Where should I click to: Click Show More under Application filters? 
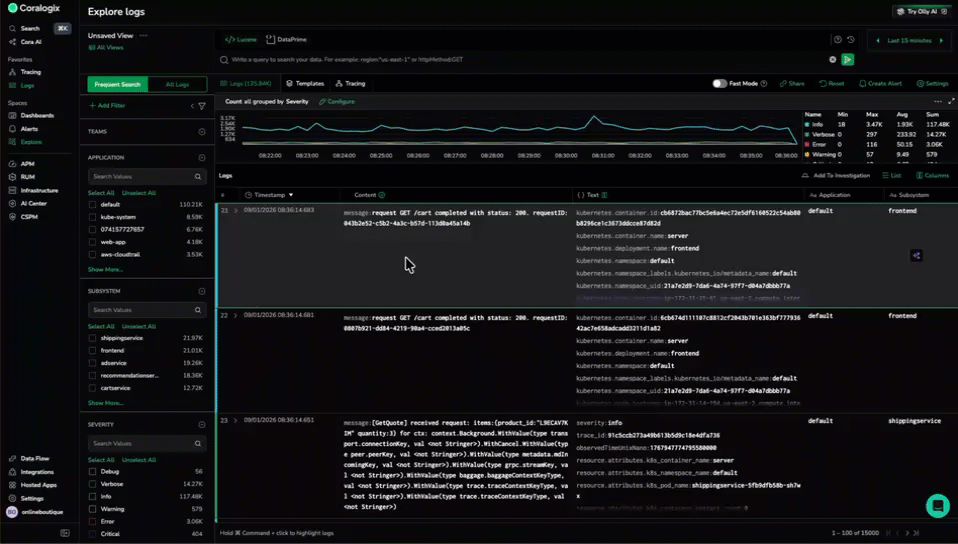[x=105, y=269]
